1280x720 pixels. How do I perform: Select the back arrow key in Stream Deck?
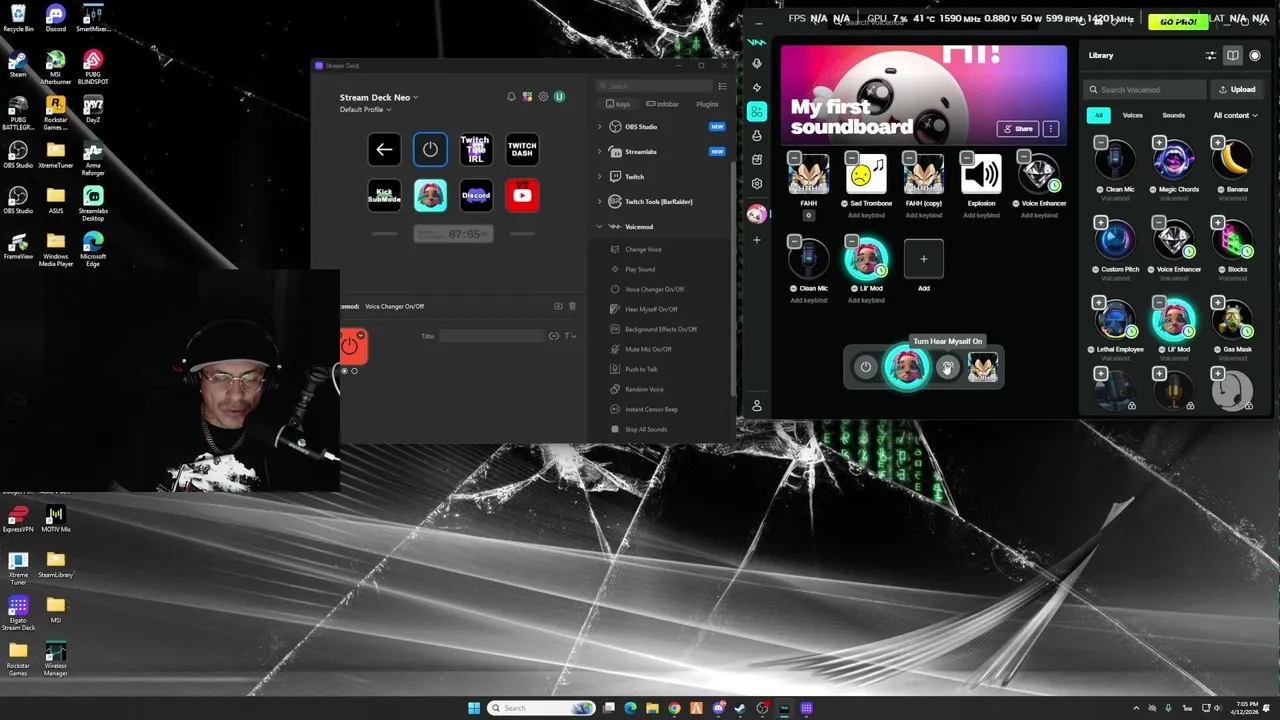[x=384, y=150]
